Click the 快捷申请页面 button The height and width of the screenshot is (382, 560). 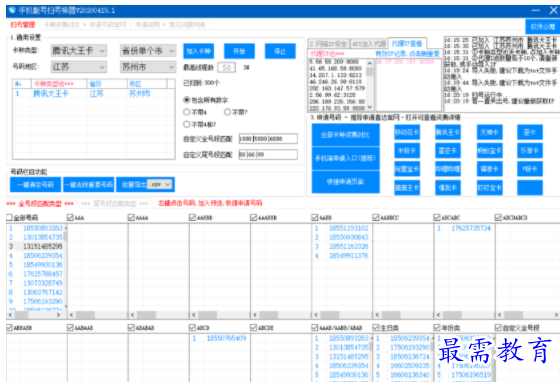[345, 181]
